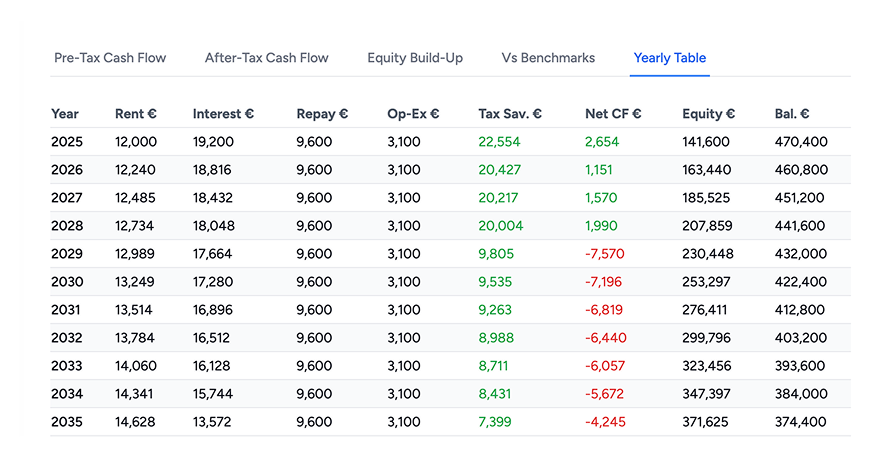Click the tax saving value 20,004
The width and height of the screenshot is (893, 459).
click(501, 226)
